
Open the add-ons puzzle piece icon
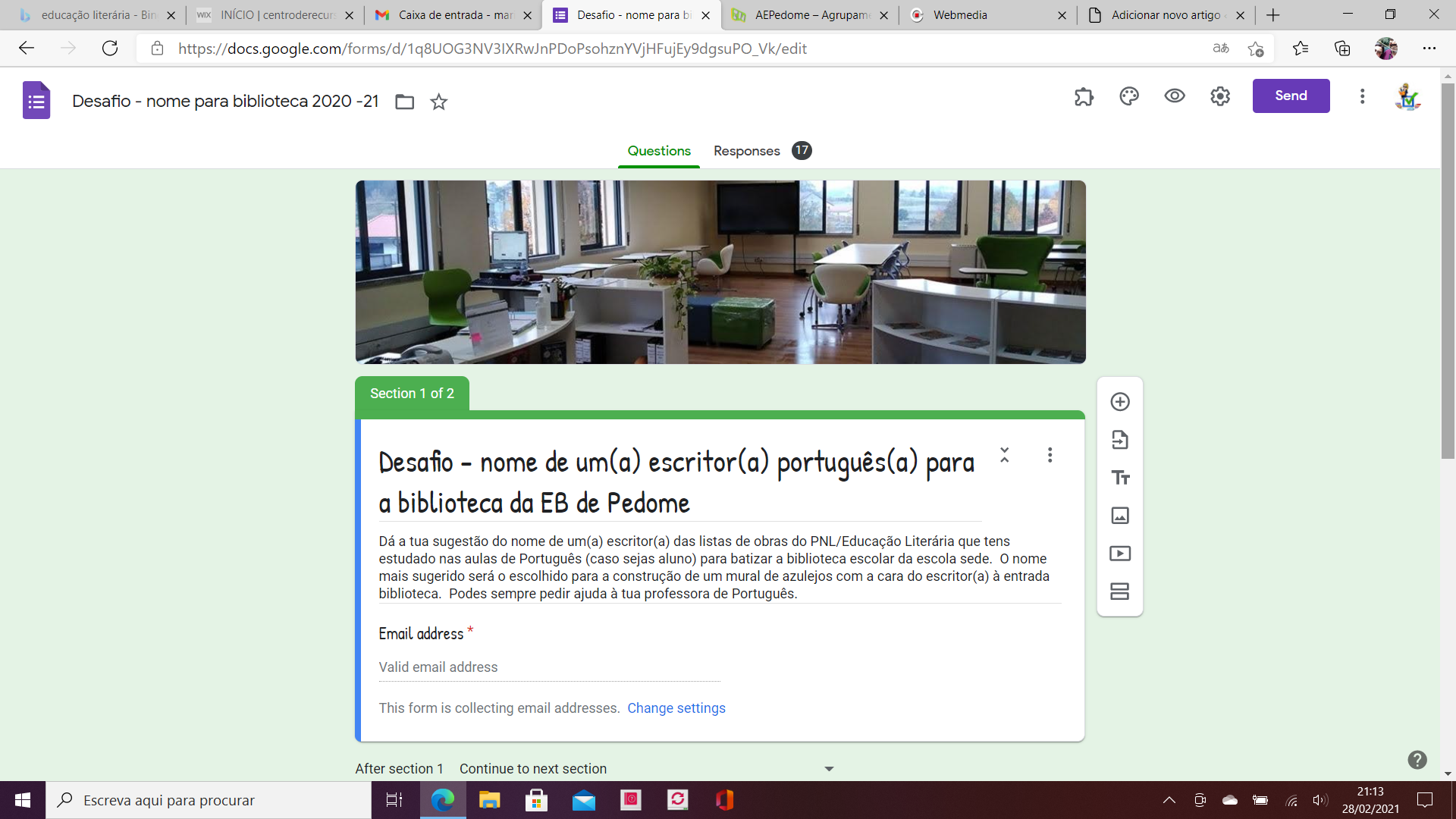click(x=1084, y=96)
